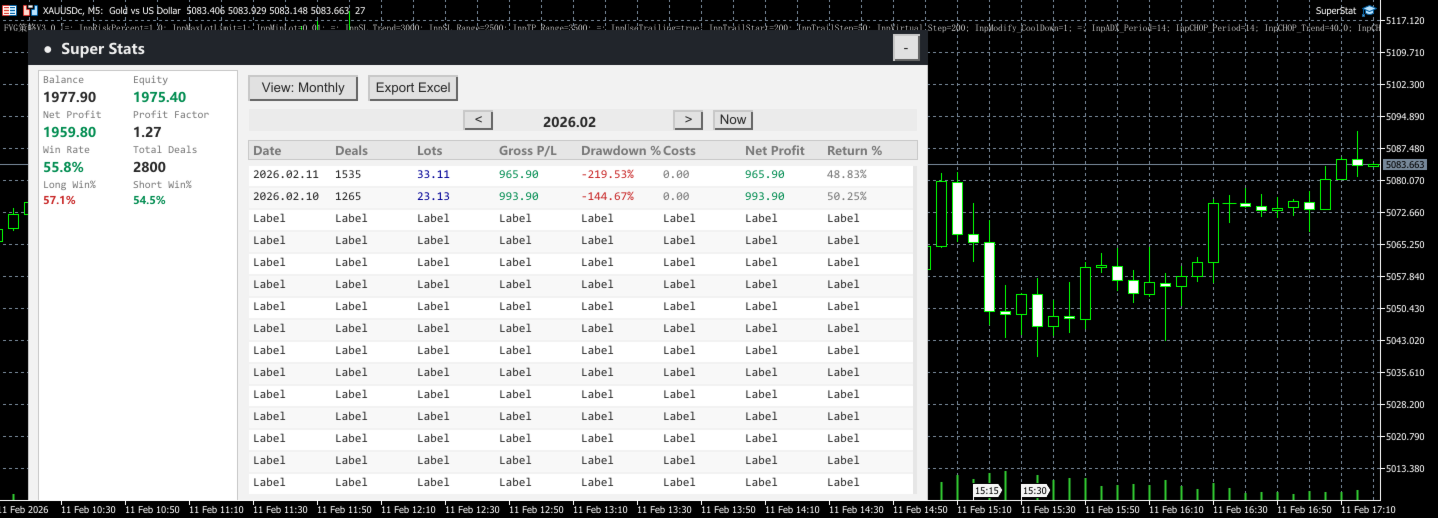Click the 2026.02 period label

569,121
